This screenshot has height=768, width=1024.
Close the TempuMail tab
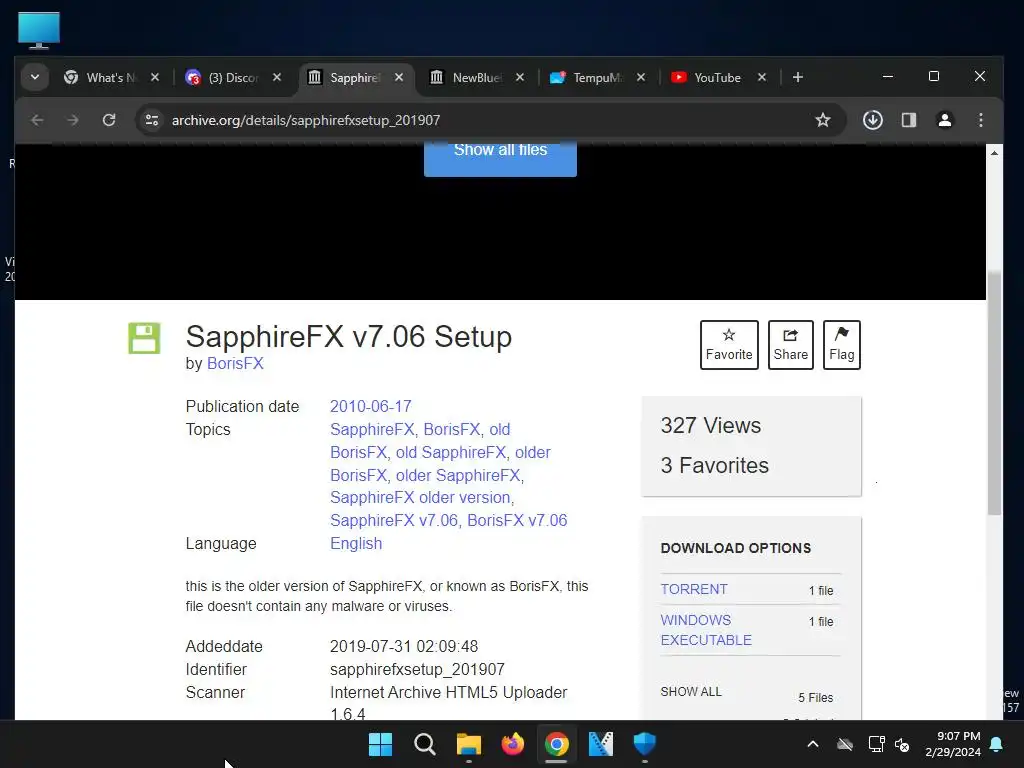(641, 77)
